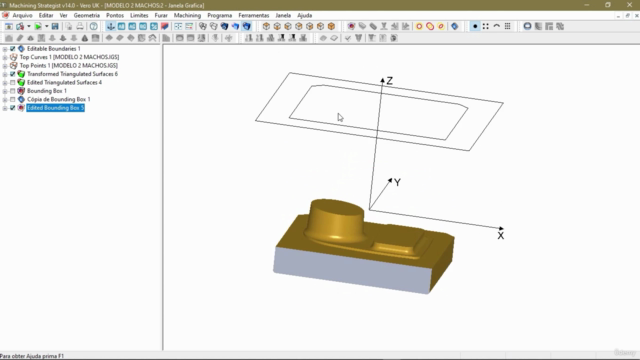The width and height of the screenshot is (640, 360).
Task: Uncheck Editable Boundaries 1 checkbox
Action: 13,49
